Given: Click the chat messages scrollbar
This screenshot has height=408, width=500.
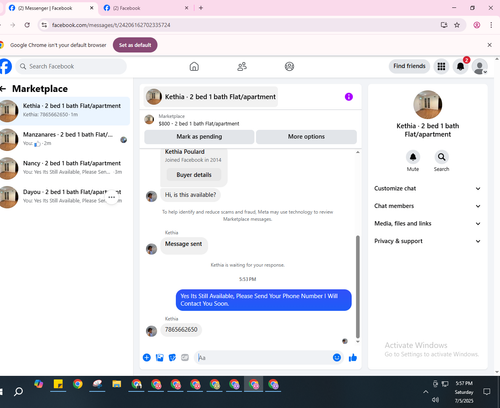Looking at the screenshot, I should coord(358,287).
